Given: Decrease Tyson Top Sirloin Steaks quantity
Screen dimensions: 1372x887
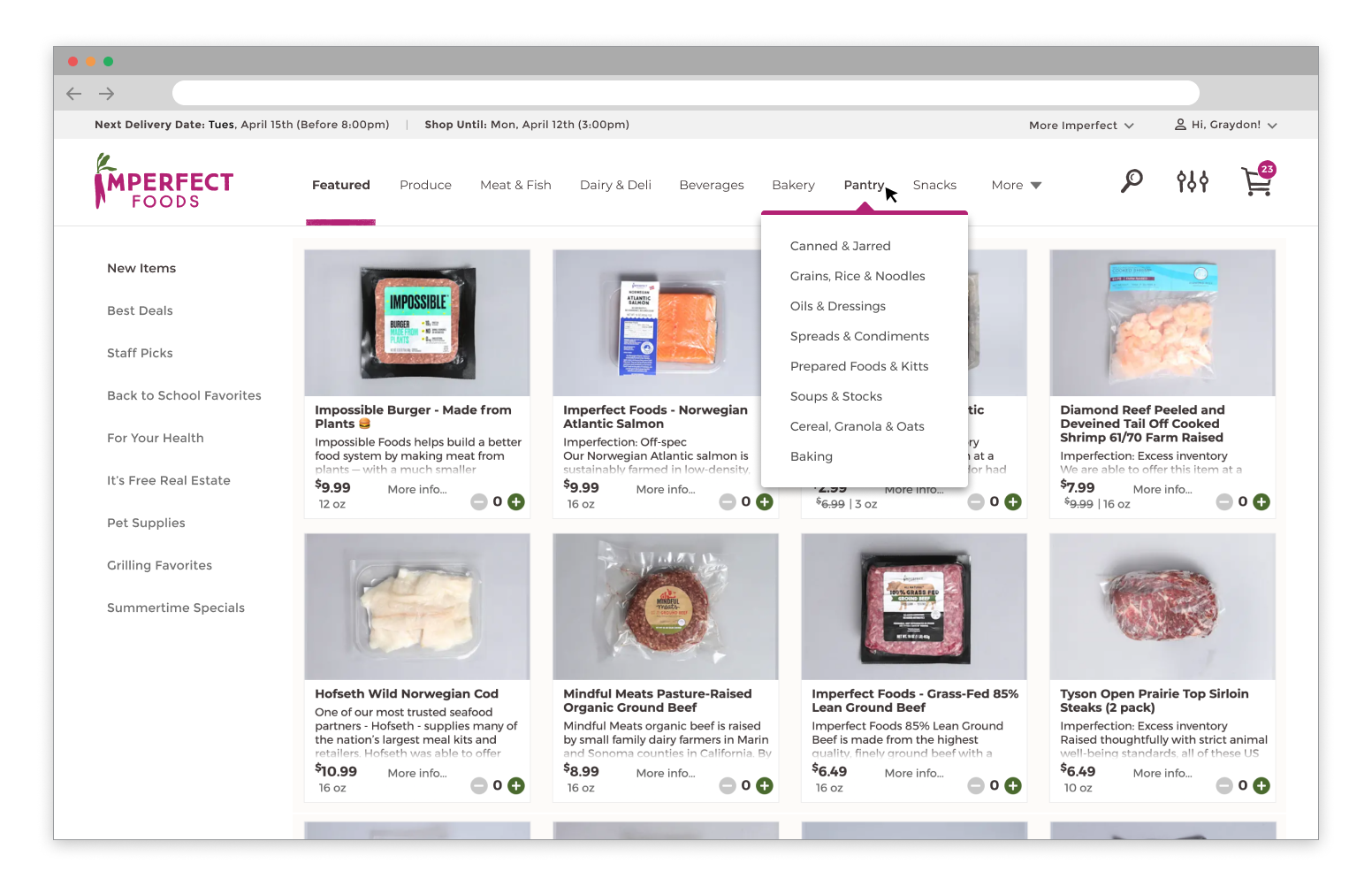Looking at the screenshot, I should [x=1224, y=786].
